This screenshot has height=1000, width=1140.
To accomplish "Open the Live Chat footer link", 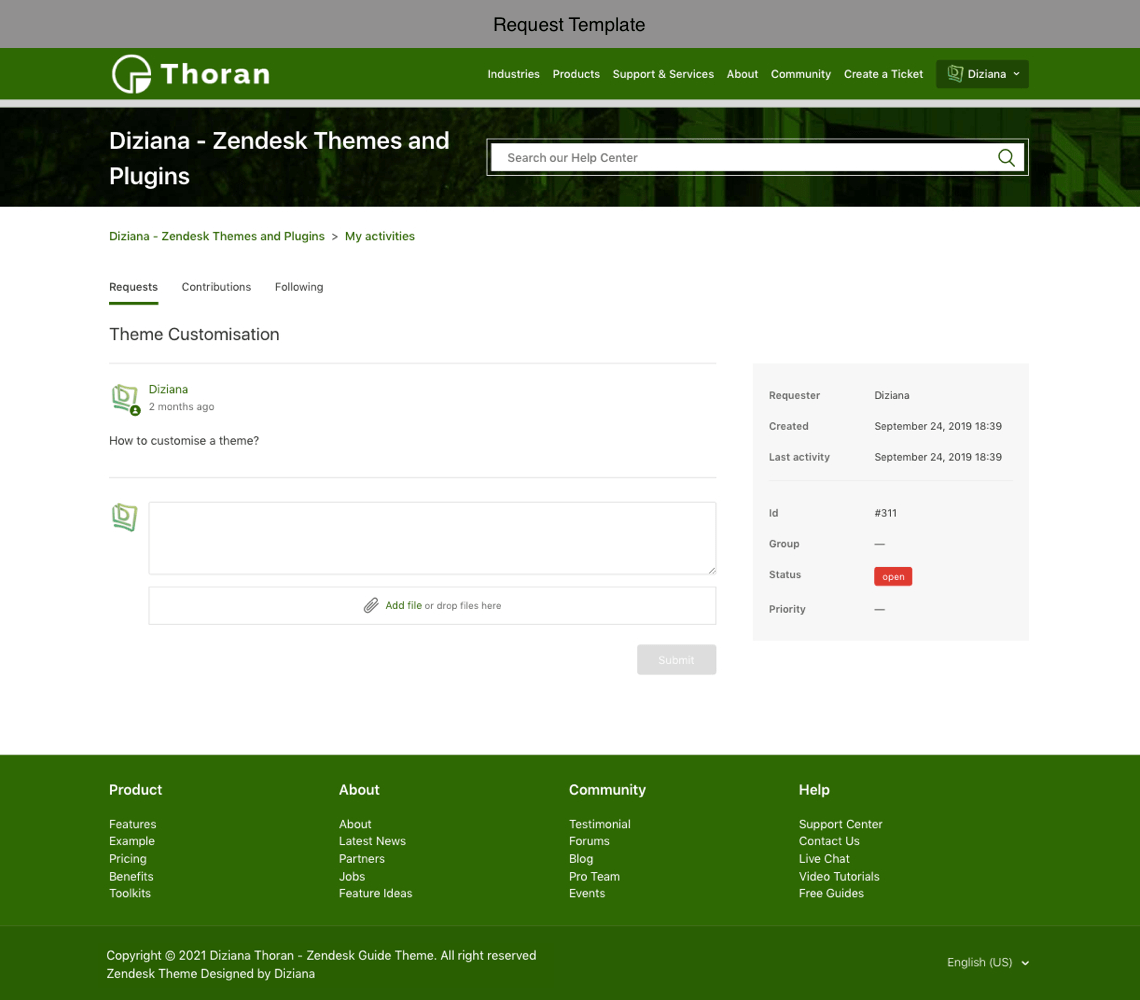I will 824,859.
